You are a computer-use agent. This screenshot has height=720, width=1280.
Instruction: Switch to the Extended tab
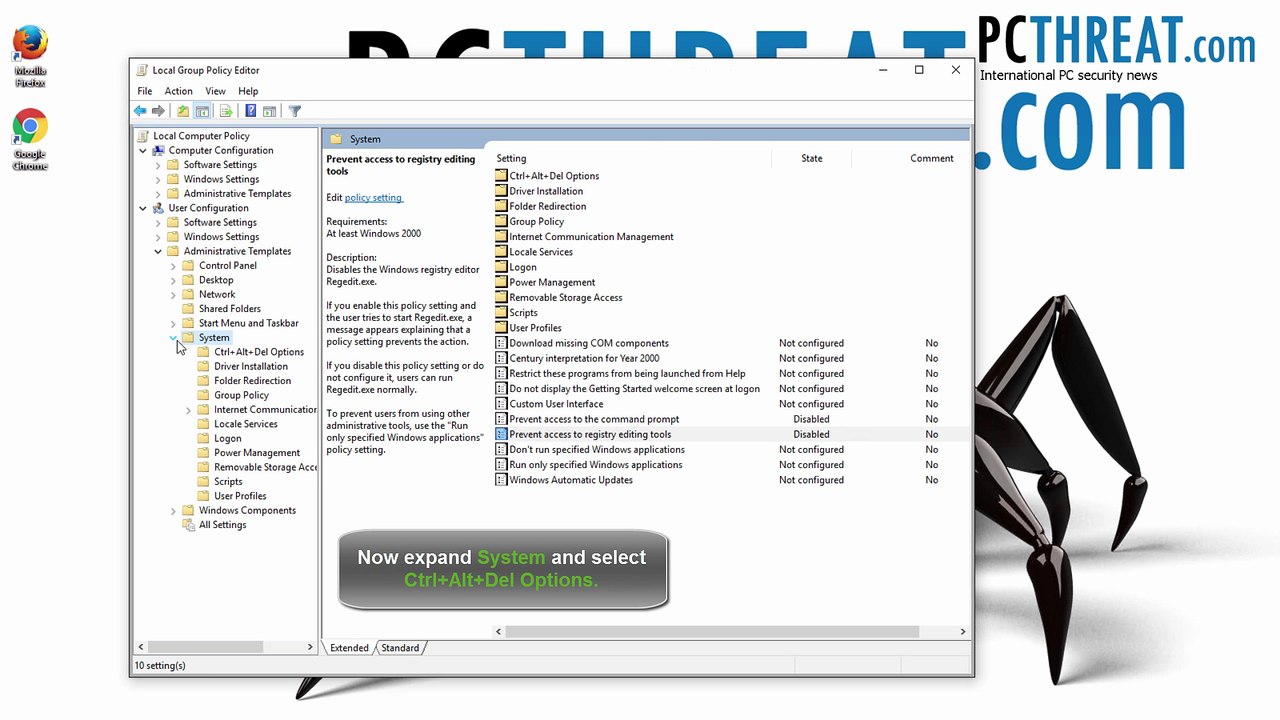[349, 648]
